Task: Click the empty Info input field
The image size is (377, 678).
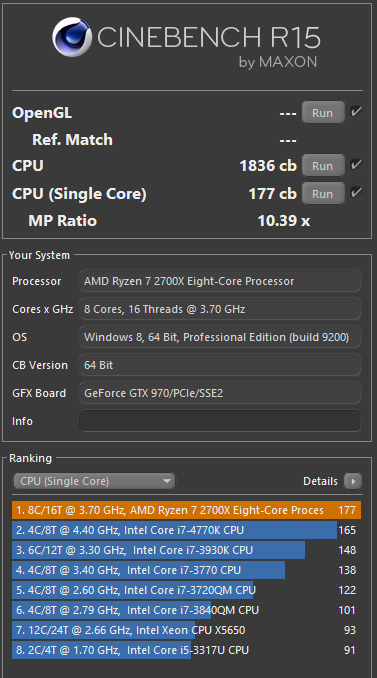Action: click(x=220, y=421)
